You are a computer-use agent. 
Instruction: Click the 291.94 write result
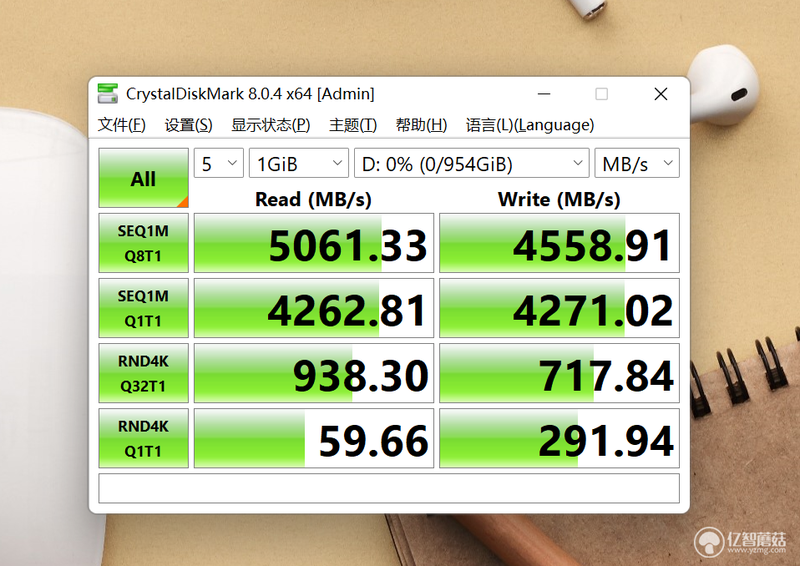[x=559, y=438]
